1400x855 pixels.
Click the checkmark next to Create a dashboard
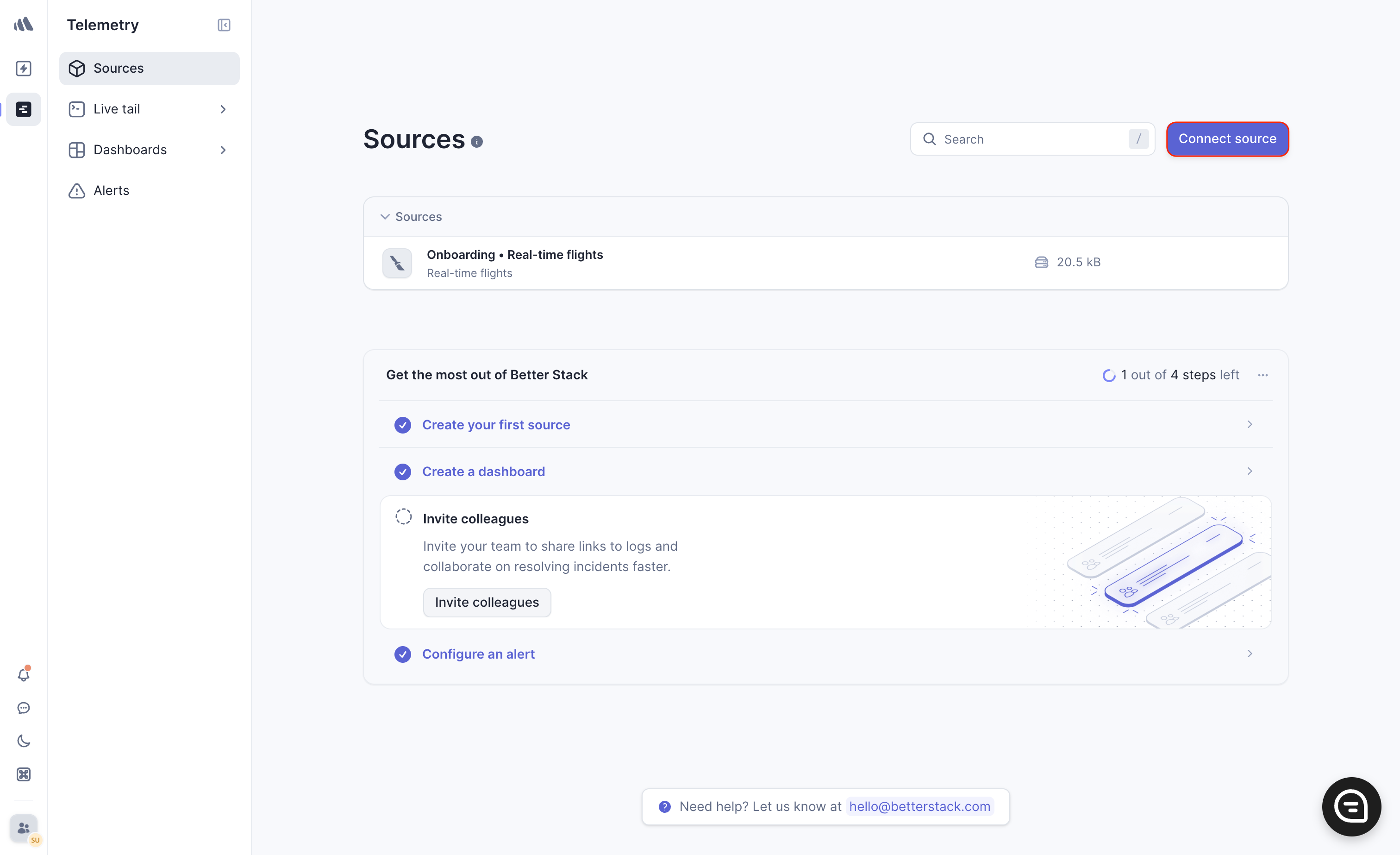tap(403, 472)
